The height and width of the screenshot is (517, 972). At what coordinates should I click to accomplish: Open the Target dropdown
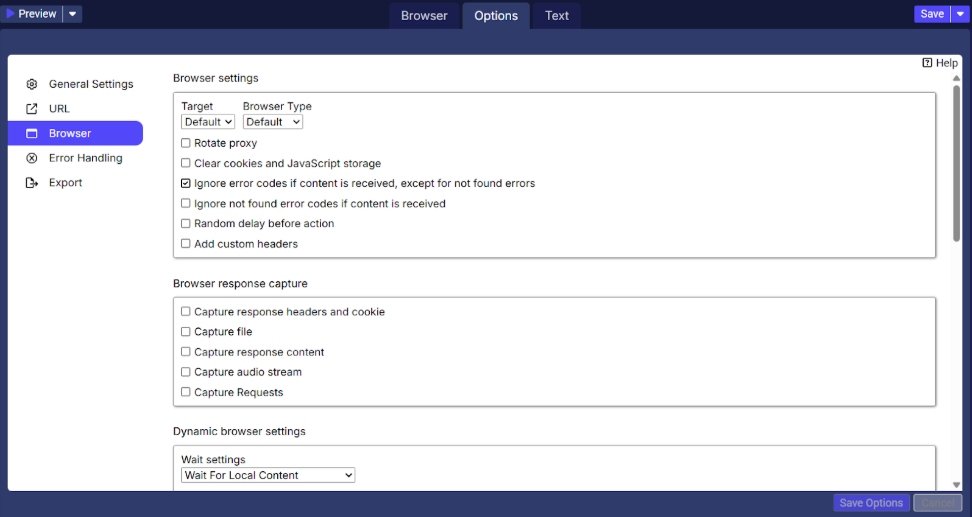208,122
